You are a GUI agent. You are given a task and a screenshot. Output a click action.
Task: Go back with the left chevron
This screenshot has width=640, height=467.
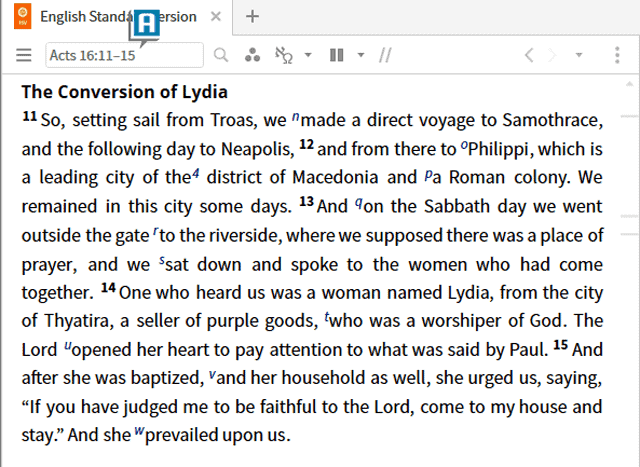coord(529,55)
